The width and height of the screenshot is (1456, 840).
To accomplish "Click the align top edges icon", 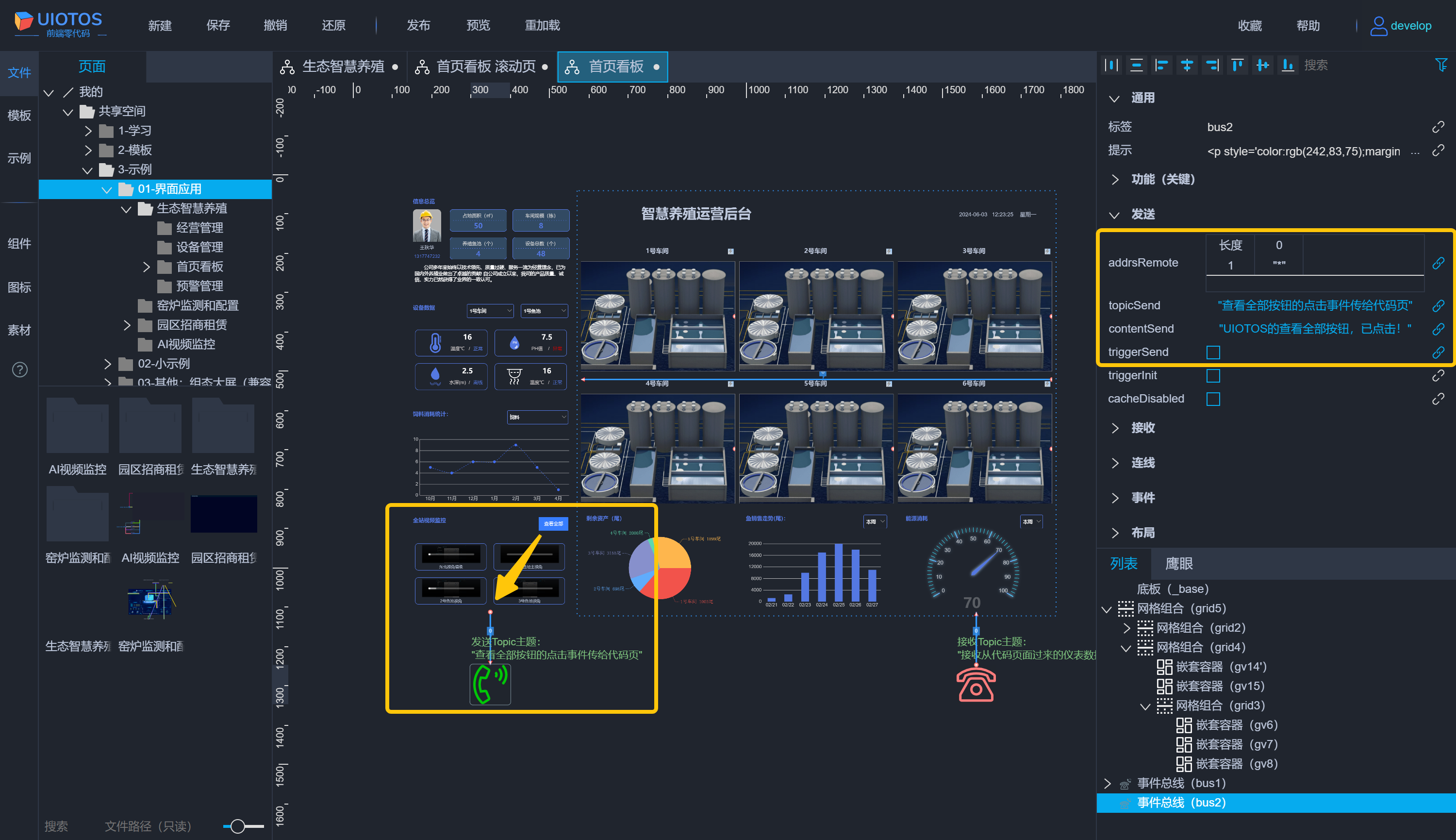I will [x=1237, y=65].
